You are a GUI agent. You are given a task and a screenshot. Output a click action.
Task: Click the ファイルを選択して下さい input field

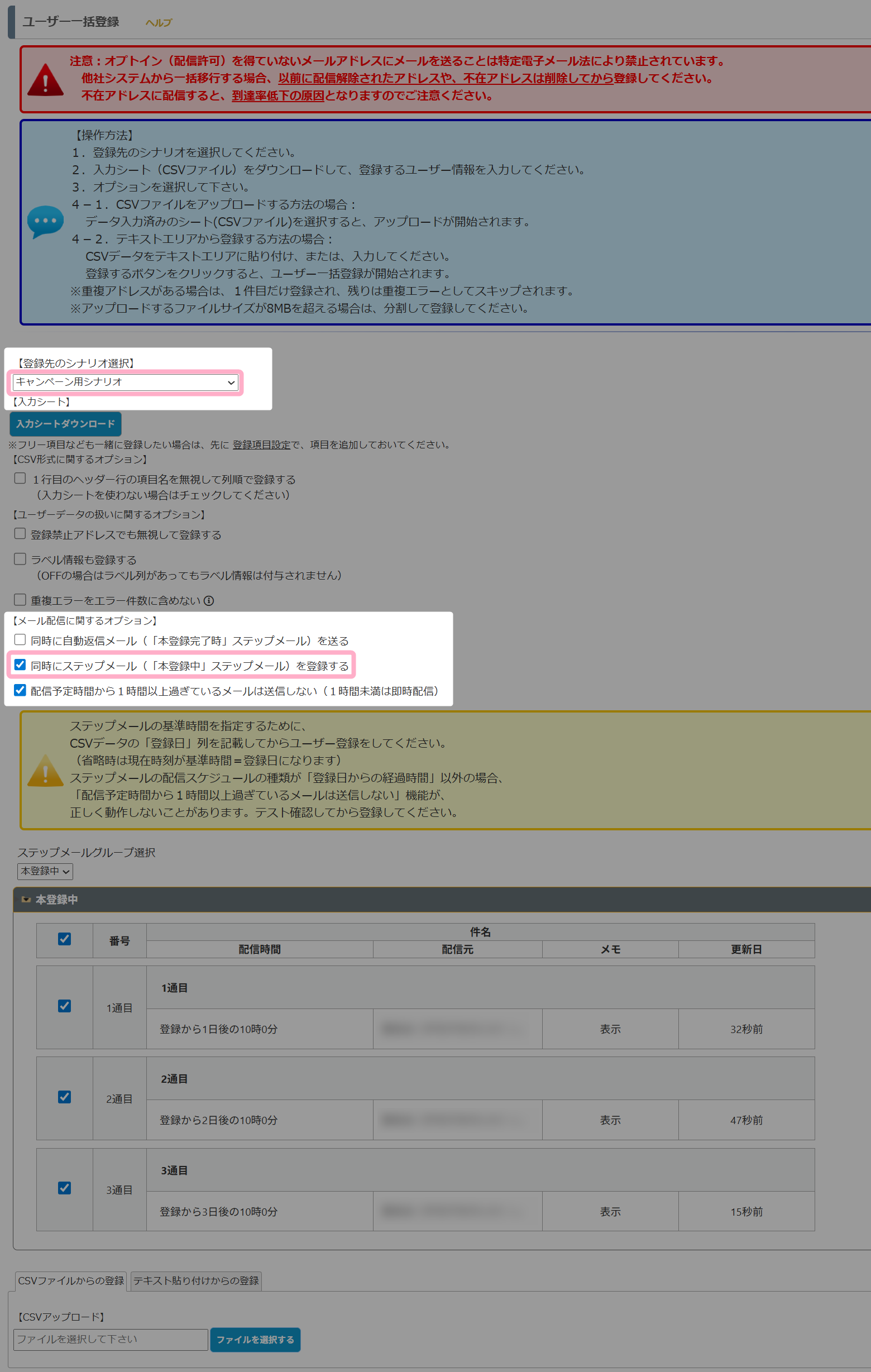[x=111, y=1340]
